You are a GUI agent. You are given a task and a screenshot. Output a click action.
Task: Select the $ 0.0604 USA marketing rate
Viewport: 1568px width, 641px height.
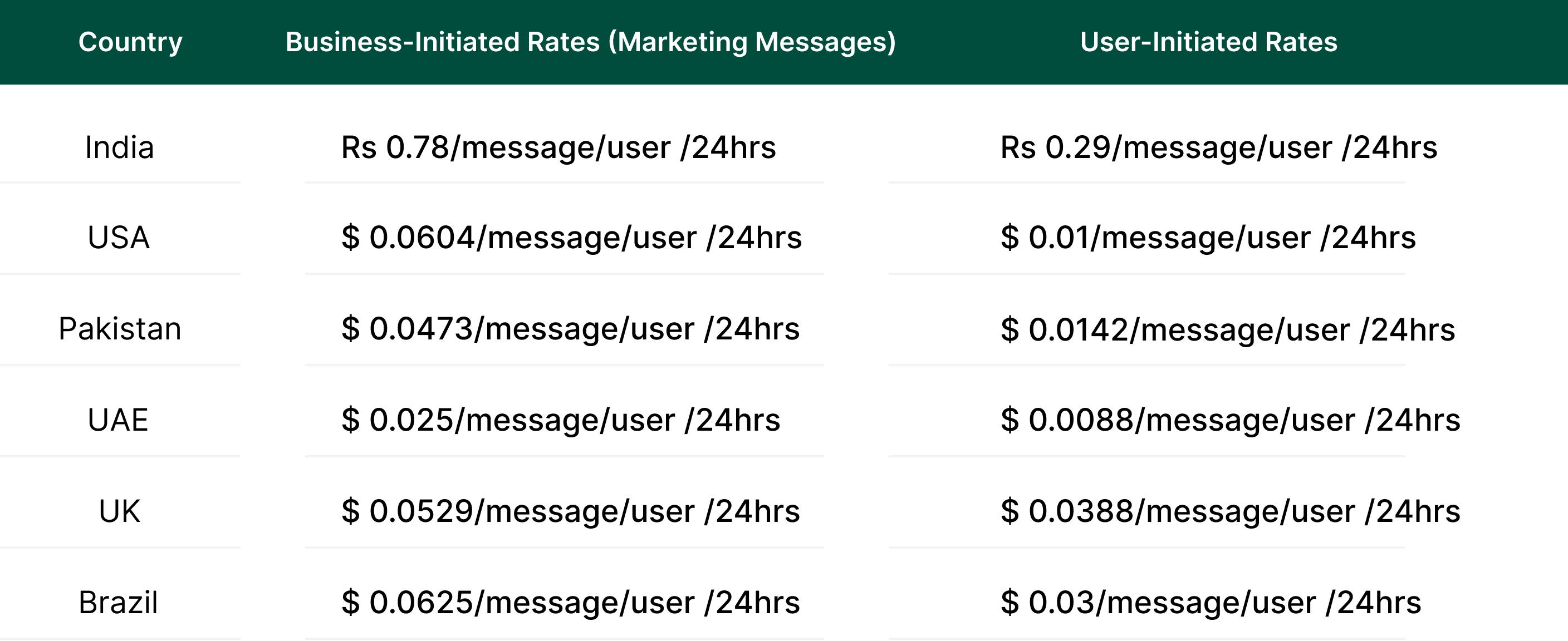pos(571,237)
